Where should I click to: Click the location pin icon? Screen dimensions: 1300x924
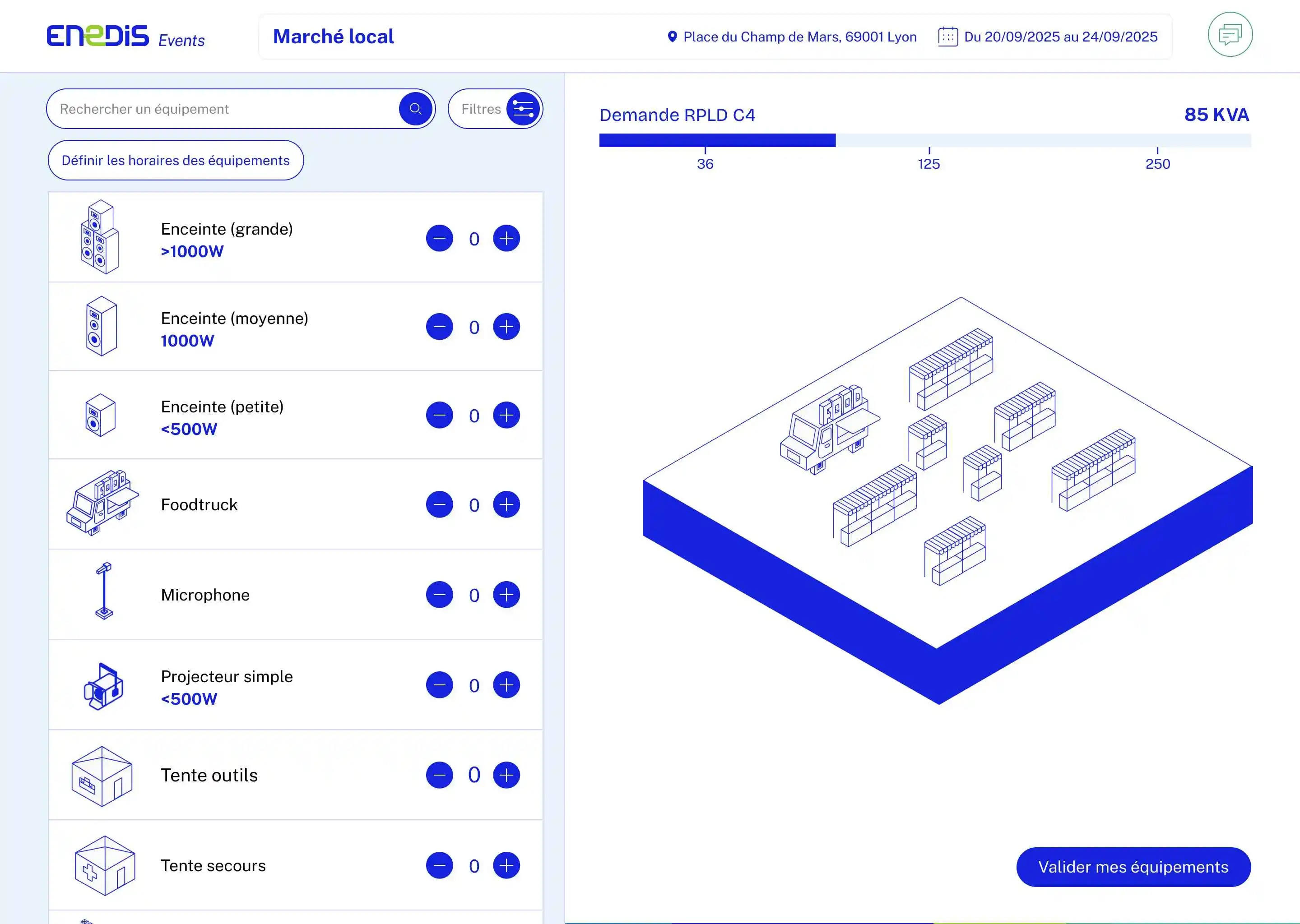tap(672, 37)
